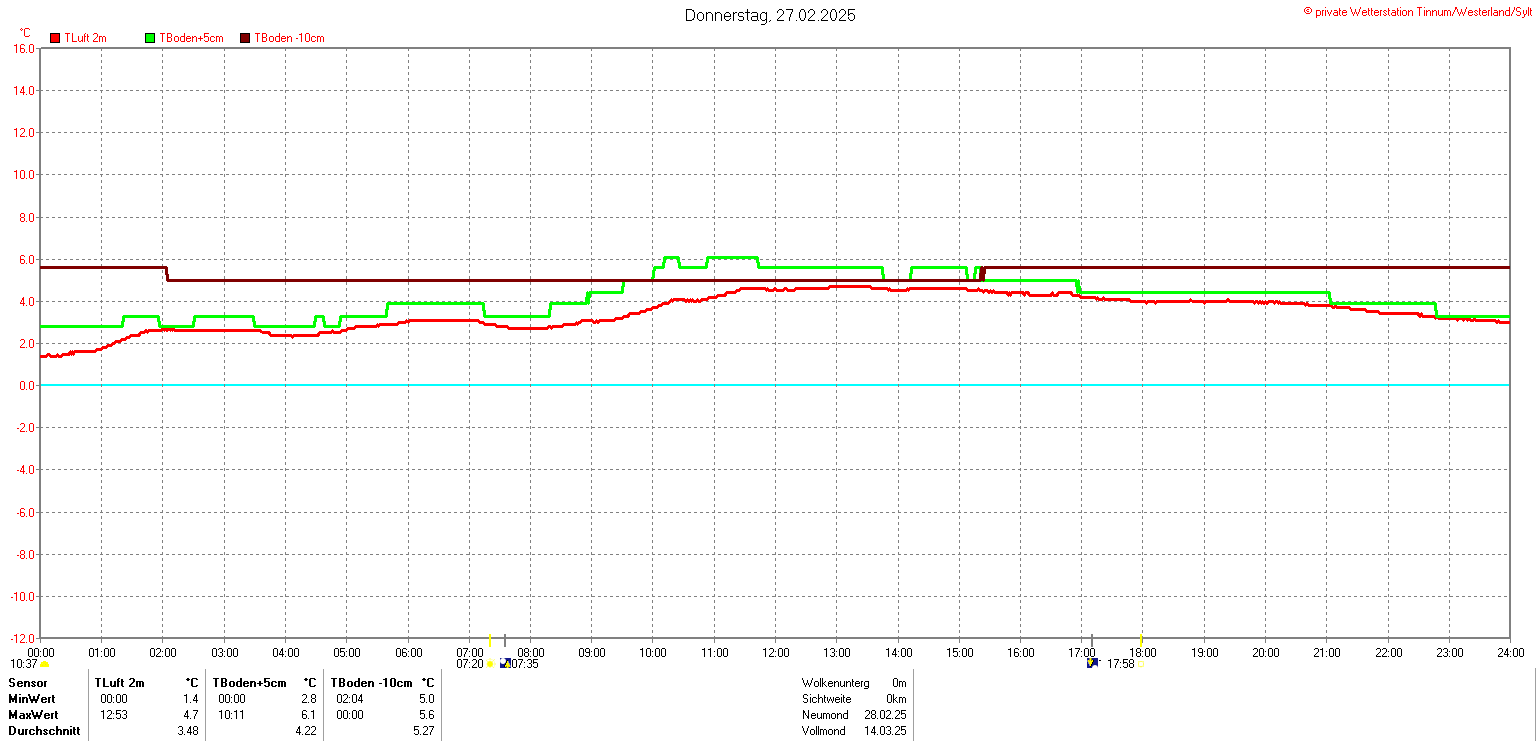This screenshot has width=1536, height=741.
Task: Click the gray tick mark near 07:35
Action: click(x=505, y=640)
